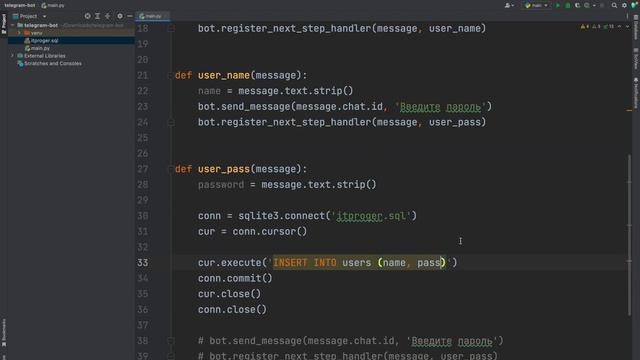Select main.py in the Project tree
The width and height of the screenshot is (640, 360).
[40, 48]
